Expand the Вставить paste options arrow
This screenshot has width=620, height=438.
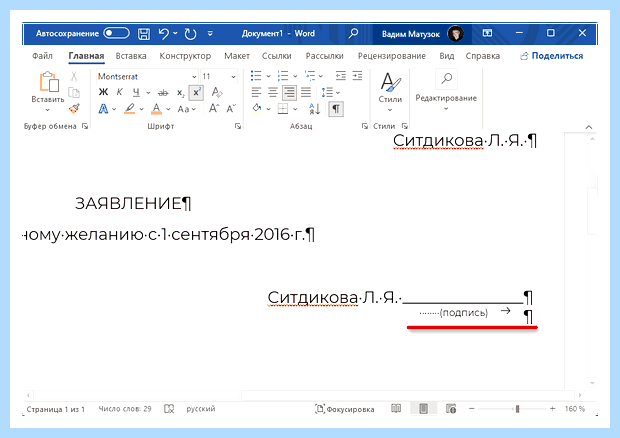[48, 110]
